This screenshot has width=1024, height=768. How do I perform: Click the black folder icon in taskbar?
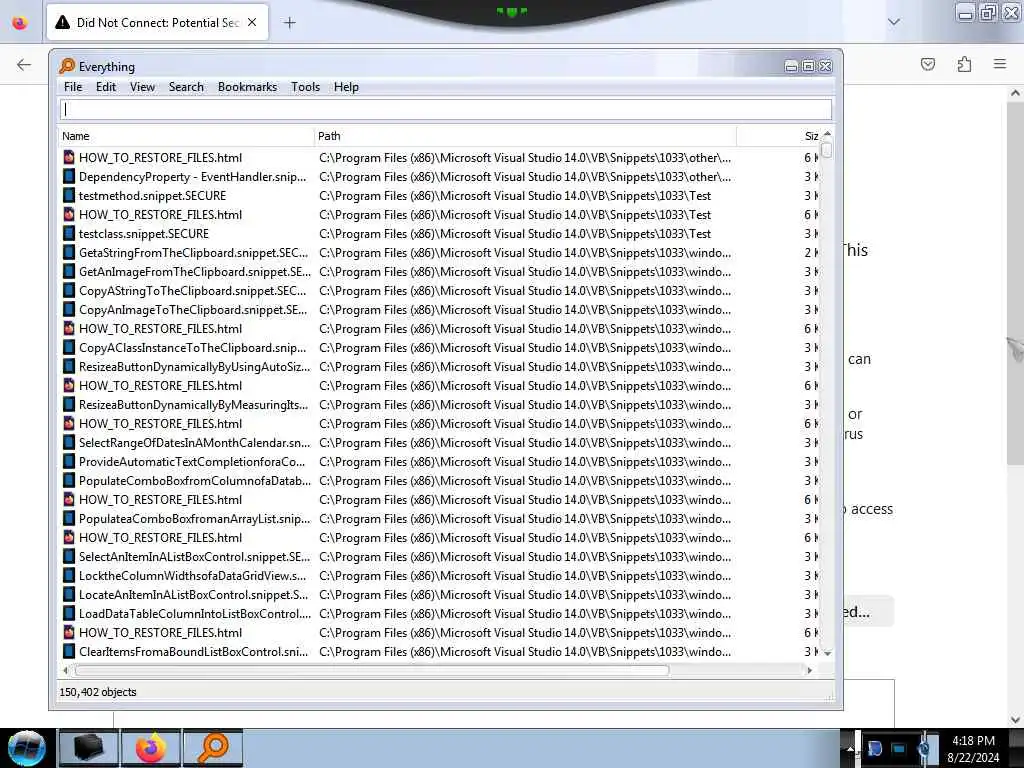pyautogui.click(x=88, y=748)
